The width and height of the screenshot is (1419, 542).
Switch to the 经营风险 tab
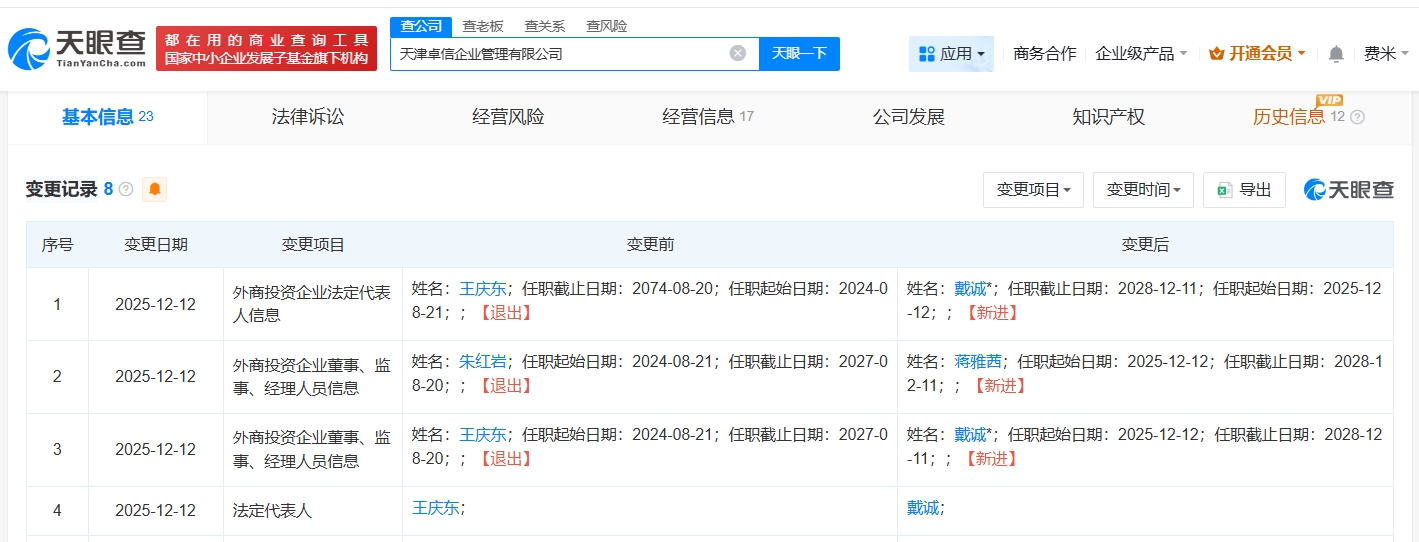tap(508, 117)
